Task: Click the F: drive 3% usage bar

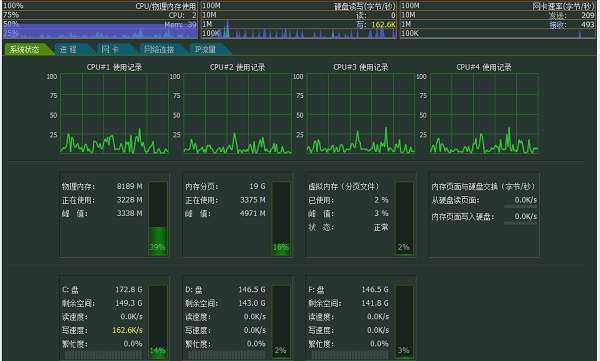Action: tap(404, 322)
